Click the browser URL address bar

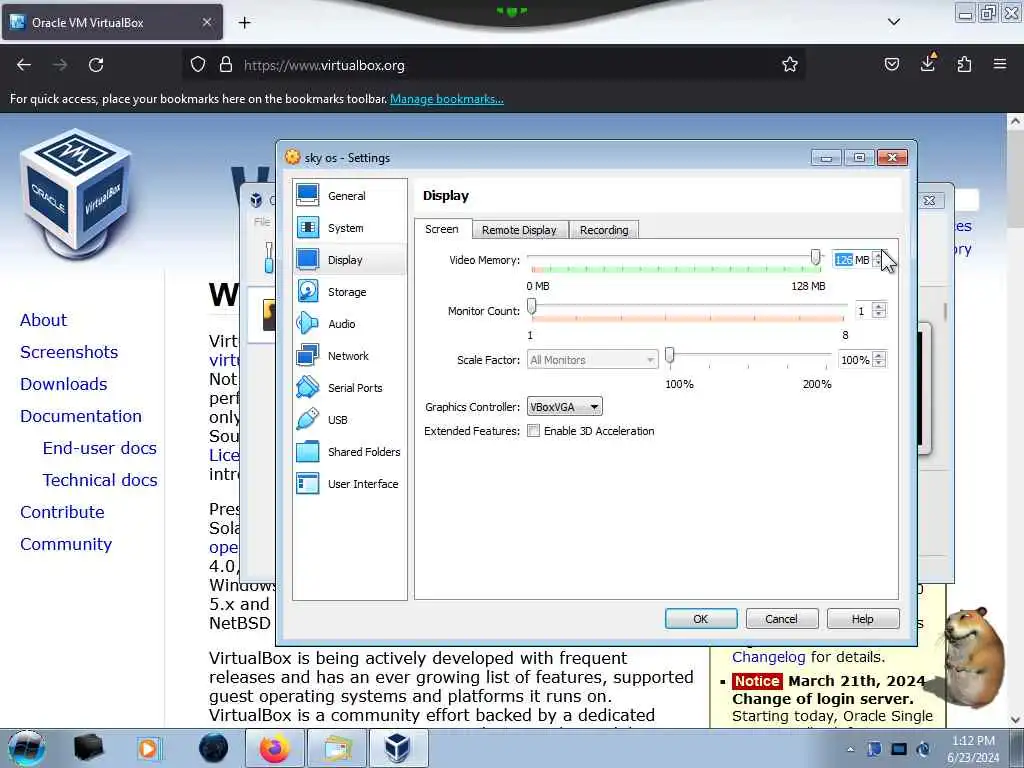pyautogui.click(x=494, y=65)
